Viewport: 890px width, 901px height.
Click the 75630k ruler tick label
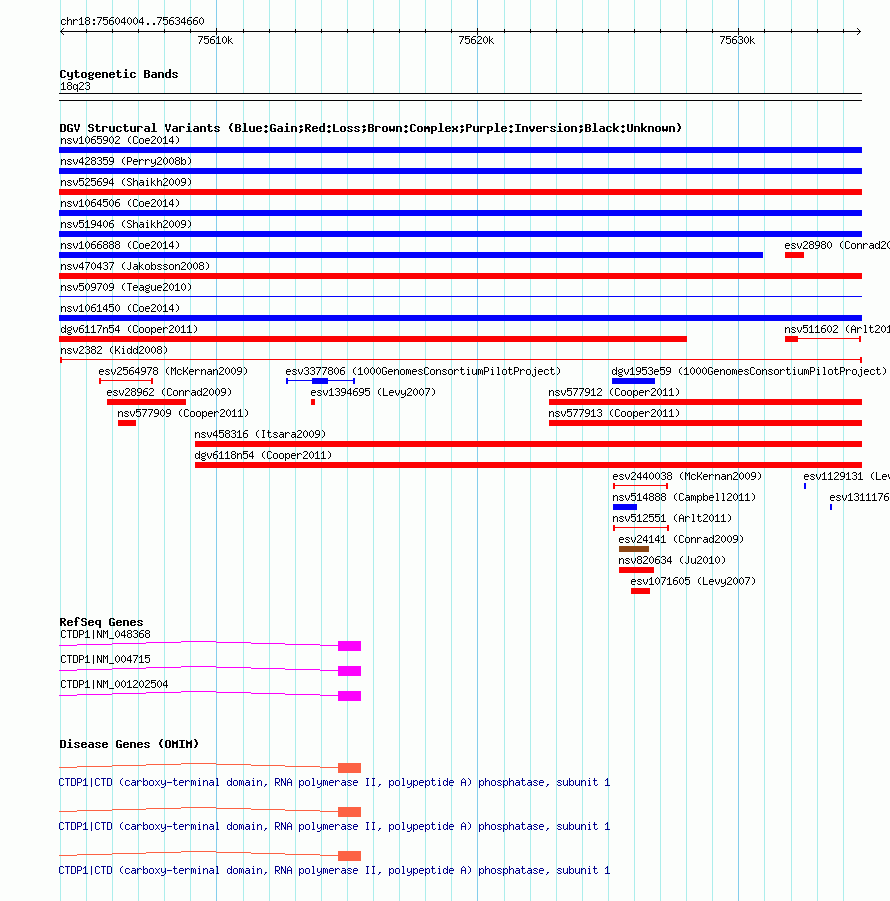click(737, 40)
